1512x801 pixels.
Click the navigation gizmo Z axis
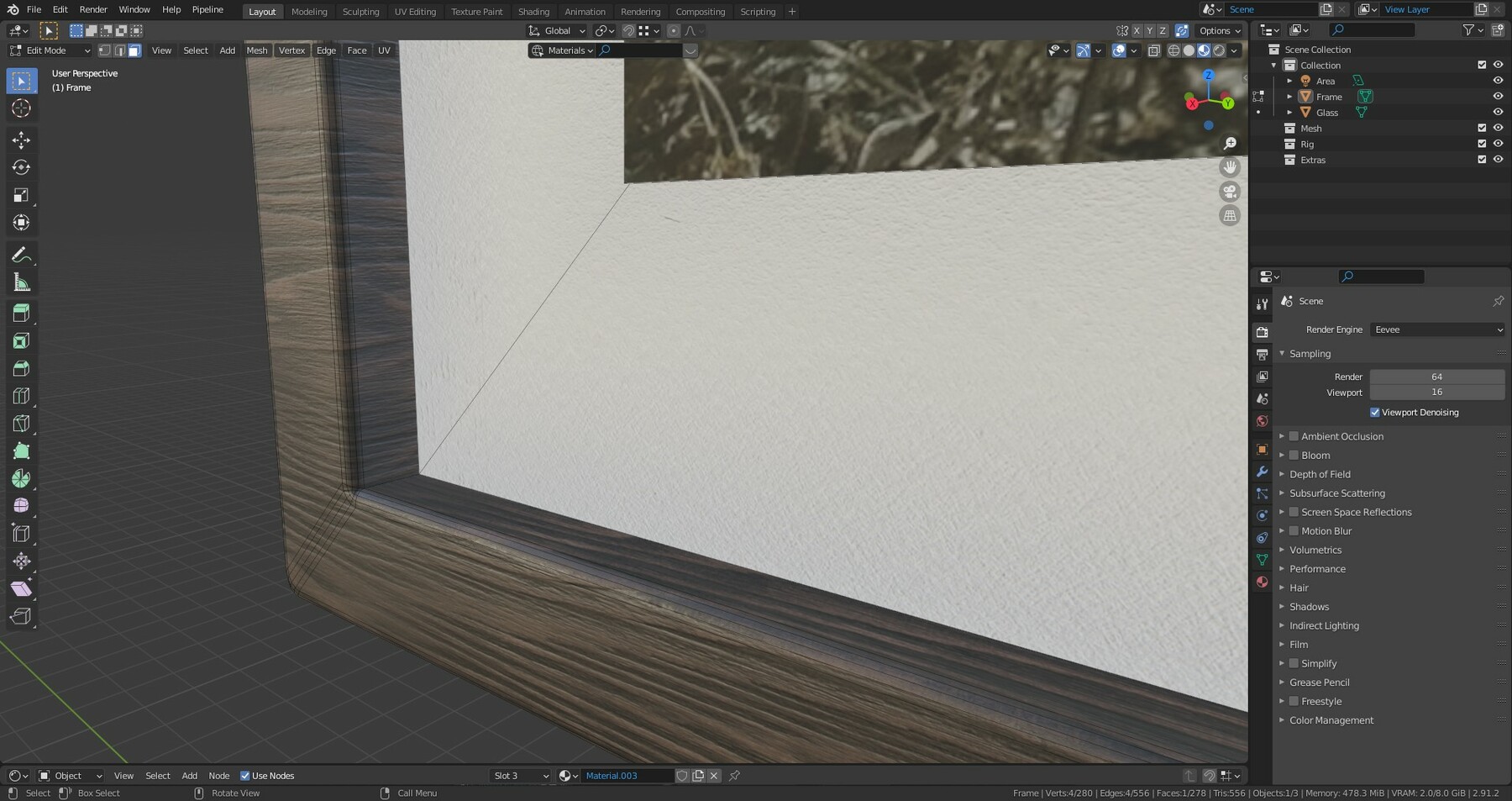tap(1209, 75)
